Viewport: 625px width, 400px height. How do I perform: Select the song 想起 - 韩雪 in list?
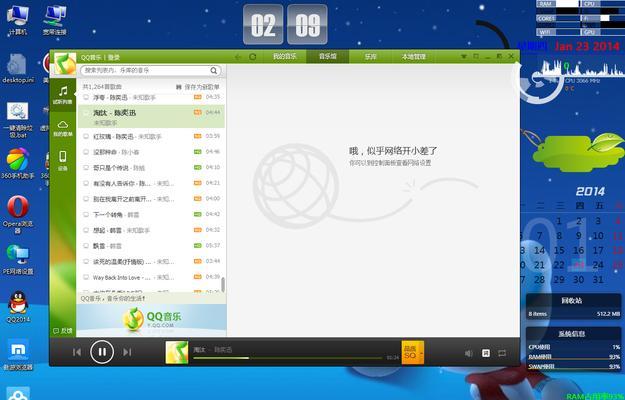(x=151, y=230)
